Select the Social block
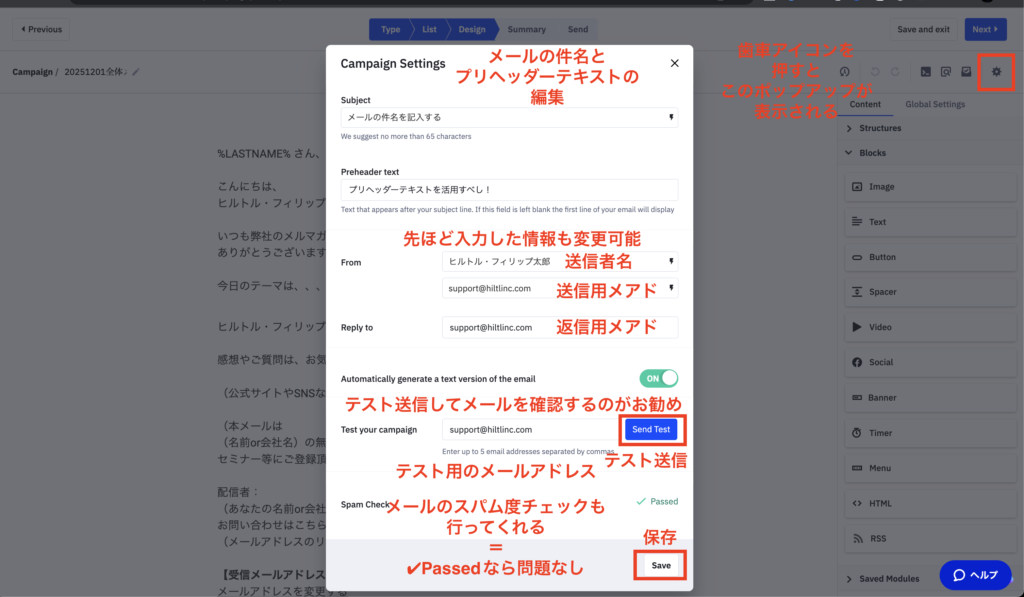The height and width of the screenshot is (597, 1024). pyautogui.click(x=930, y=363)
